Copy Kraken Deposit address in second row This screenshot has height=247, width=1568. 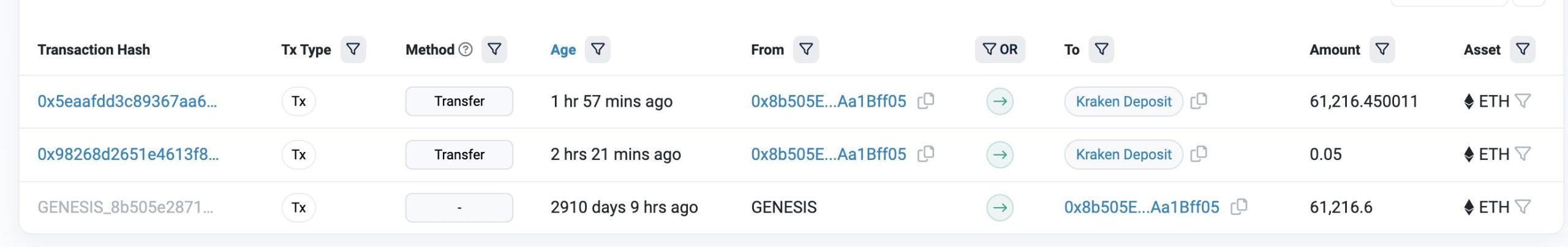pyautogui.click(x=1199, y=154)
